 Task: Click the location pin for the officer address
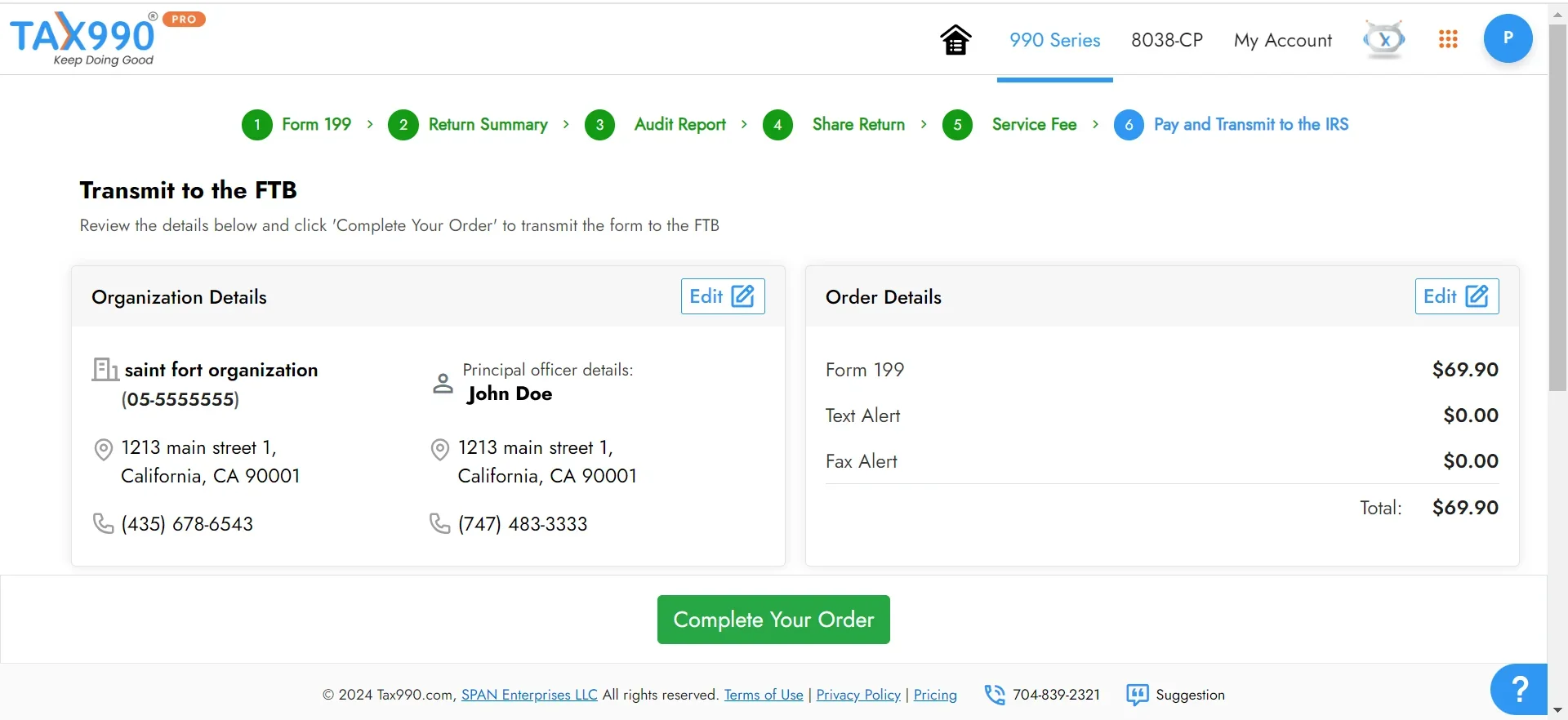(x=440, y=449)
